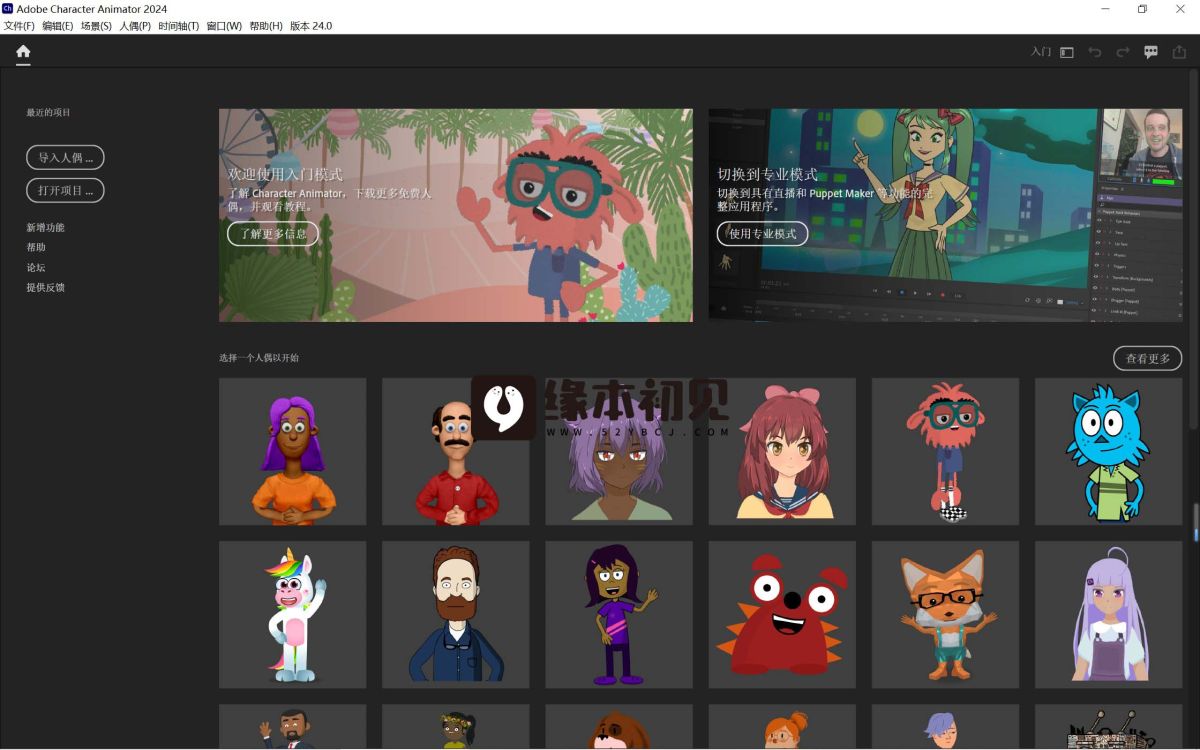
Task: Open the 帮助(H) menu in the menu bar
Action: (x=266, y=26)
